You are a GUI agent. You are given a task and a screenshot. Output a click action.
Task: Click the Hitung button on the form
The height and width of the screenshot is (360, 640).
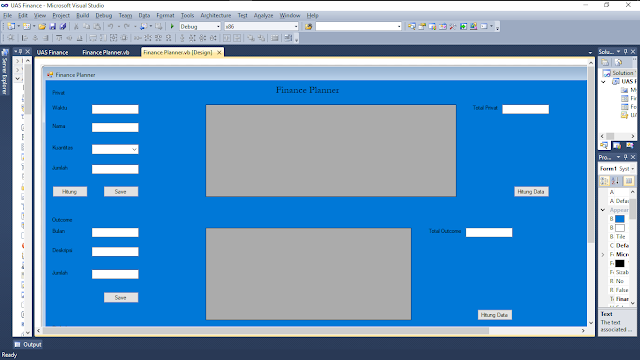point(70,192)
